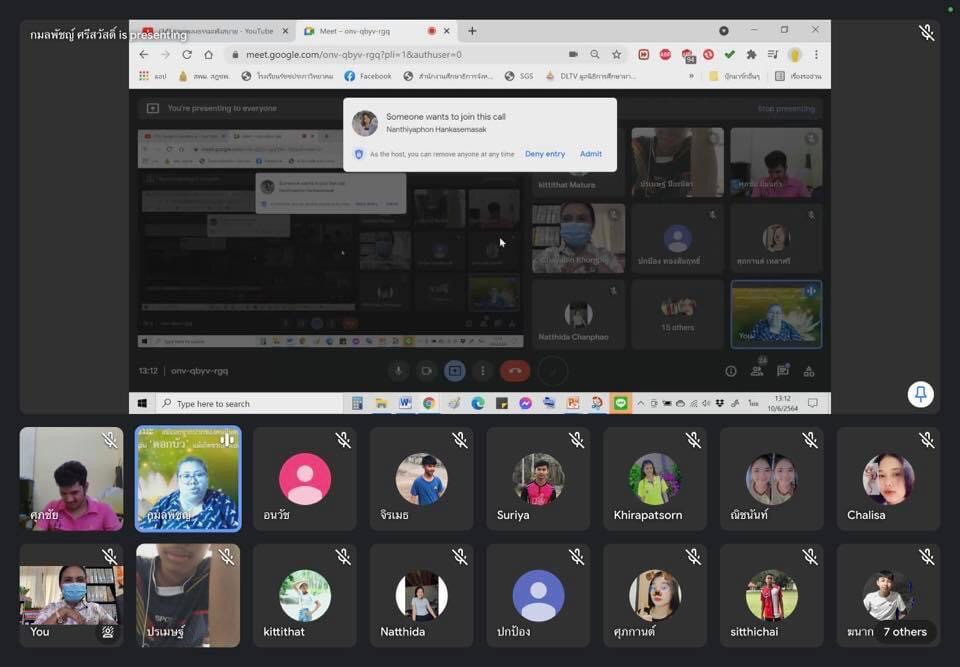Open LINE app from the taskbar
The image size is (960, 667).
pyautogui.click(x=621, y=403)
